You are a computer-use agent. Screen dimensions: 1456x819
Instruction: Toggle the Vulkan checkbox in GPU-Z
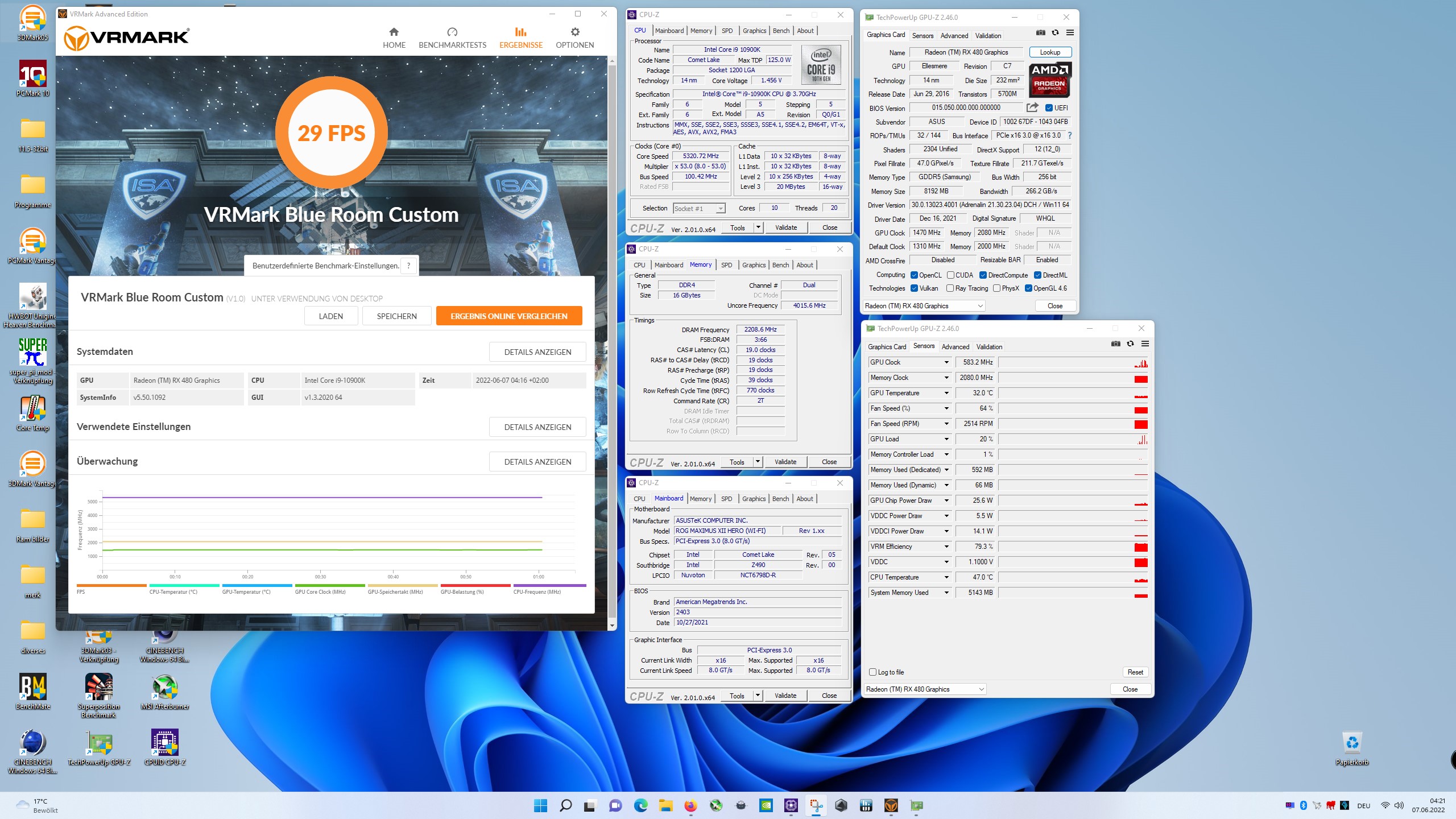(914, 288)
